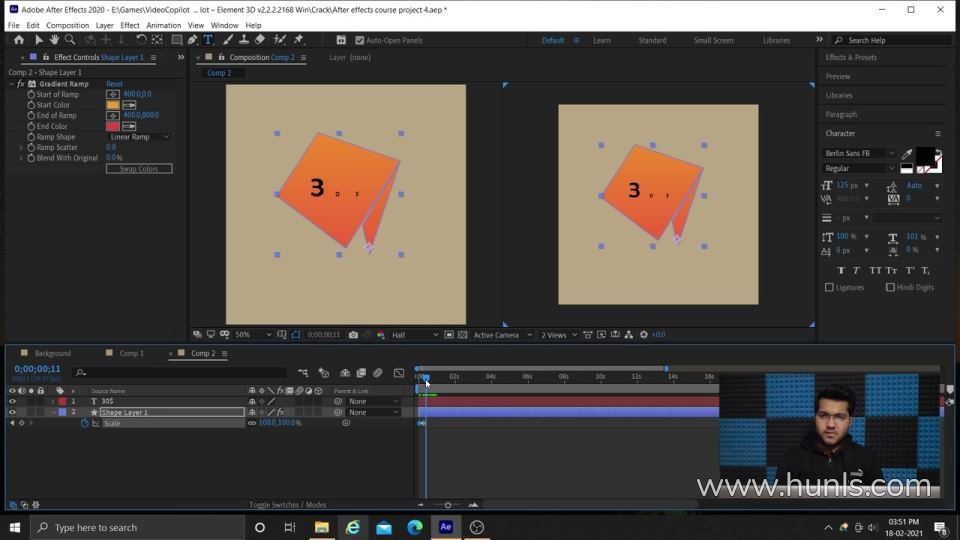This screenshot has width=960, height=540.
Task: Select the Rectangle shape tool
Action: 176,40
